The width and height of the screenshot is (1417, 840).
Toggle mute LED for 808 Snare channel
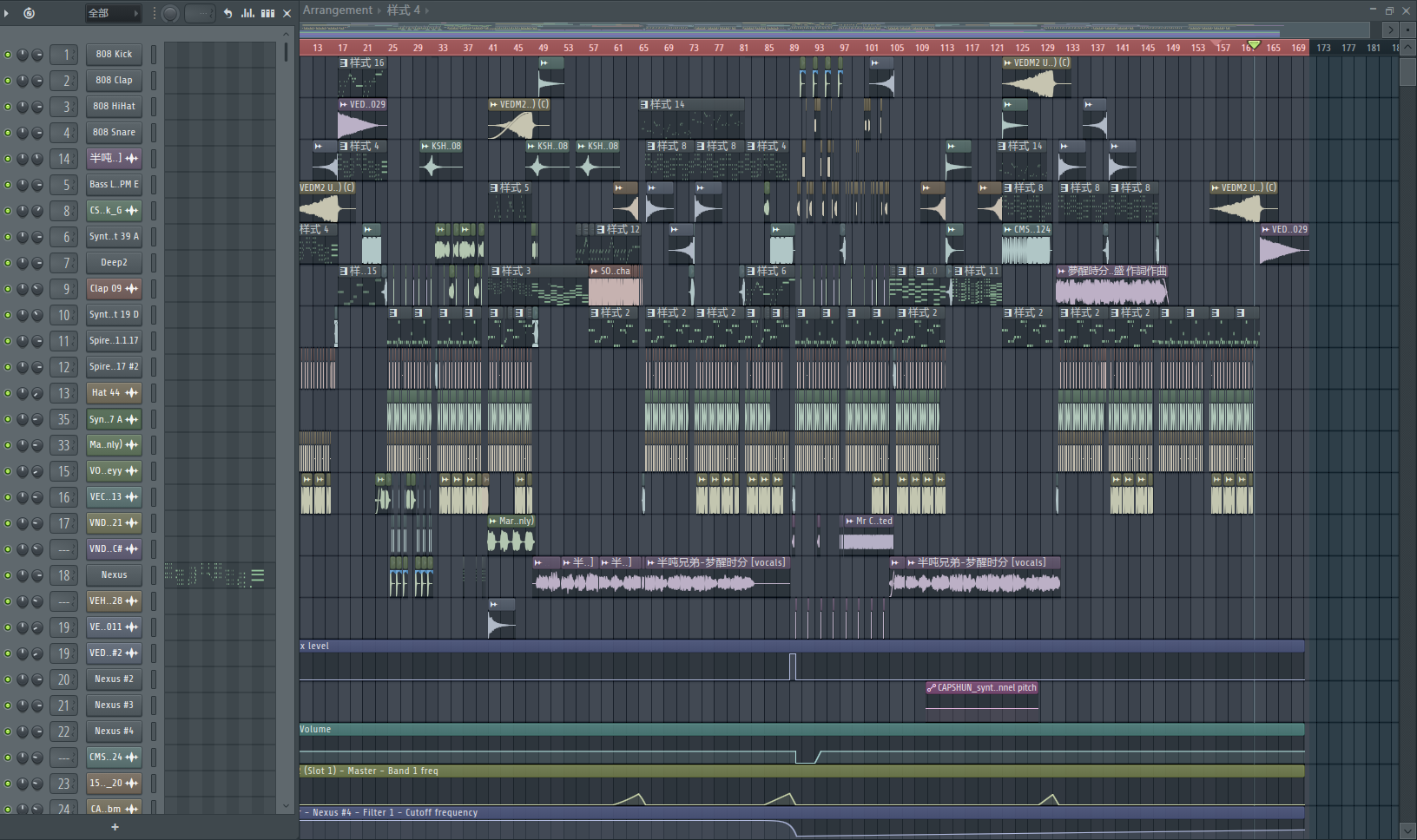(x=9, y=133)
